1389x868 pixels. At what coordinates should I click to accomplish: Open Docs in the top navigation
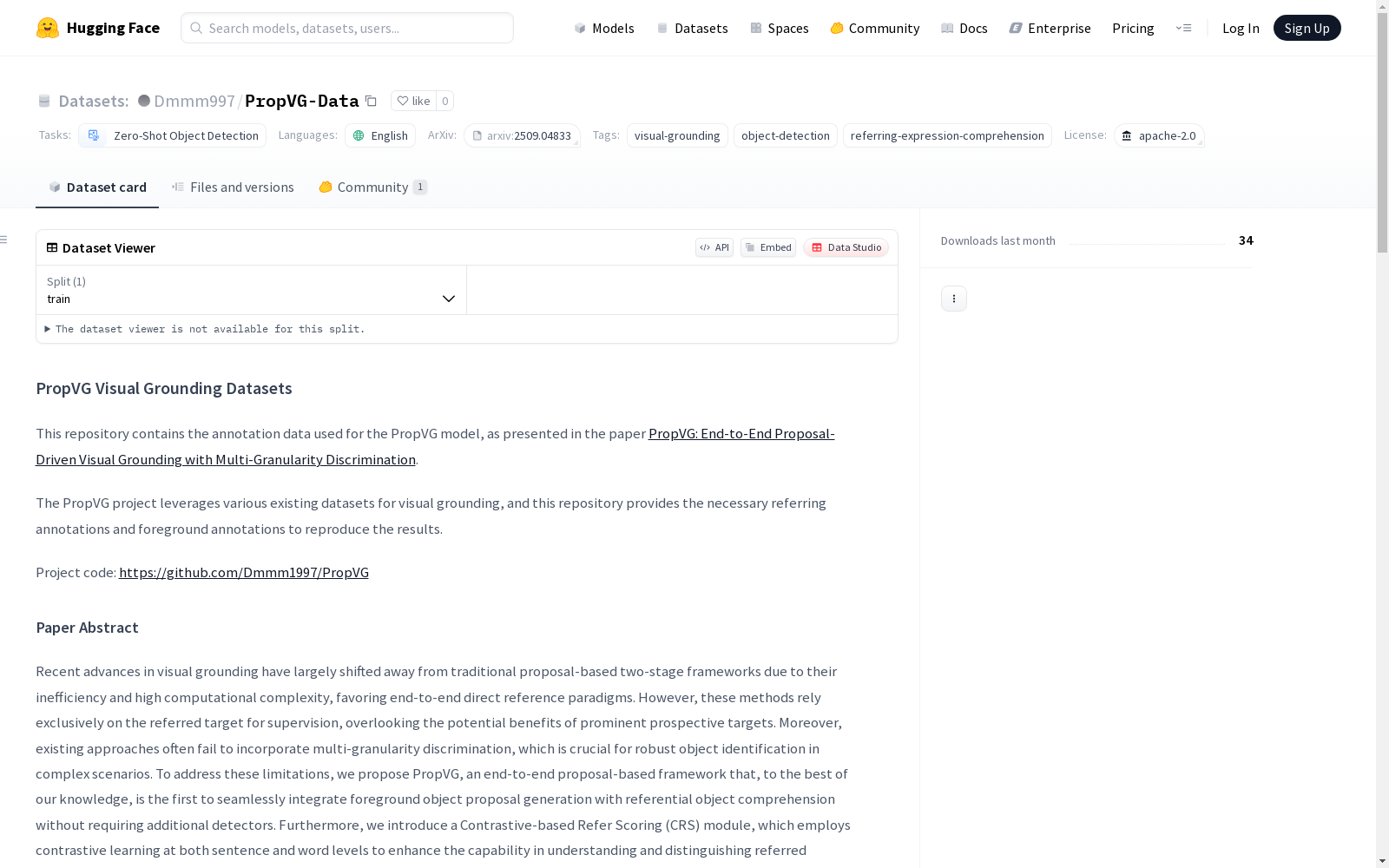click(x=964, y=28)
